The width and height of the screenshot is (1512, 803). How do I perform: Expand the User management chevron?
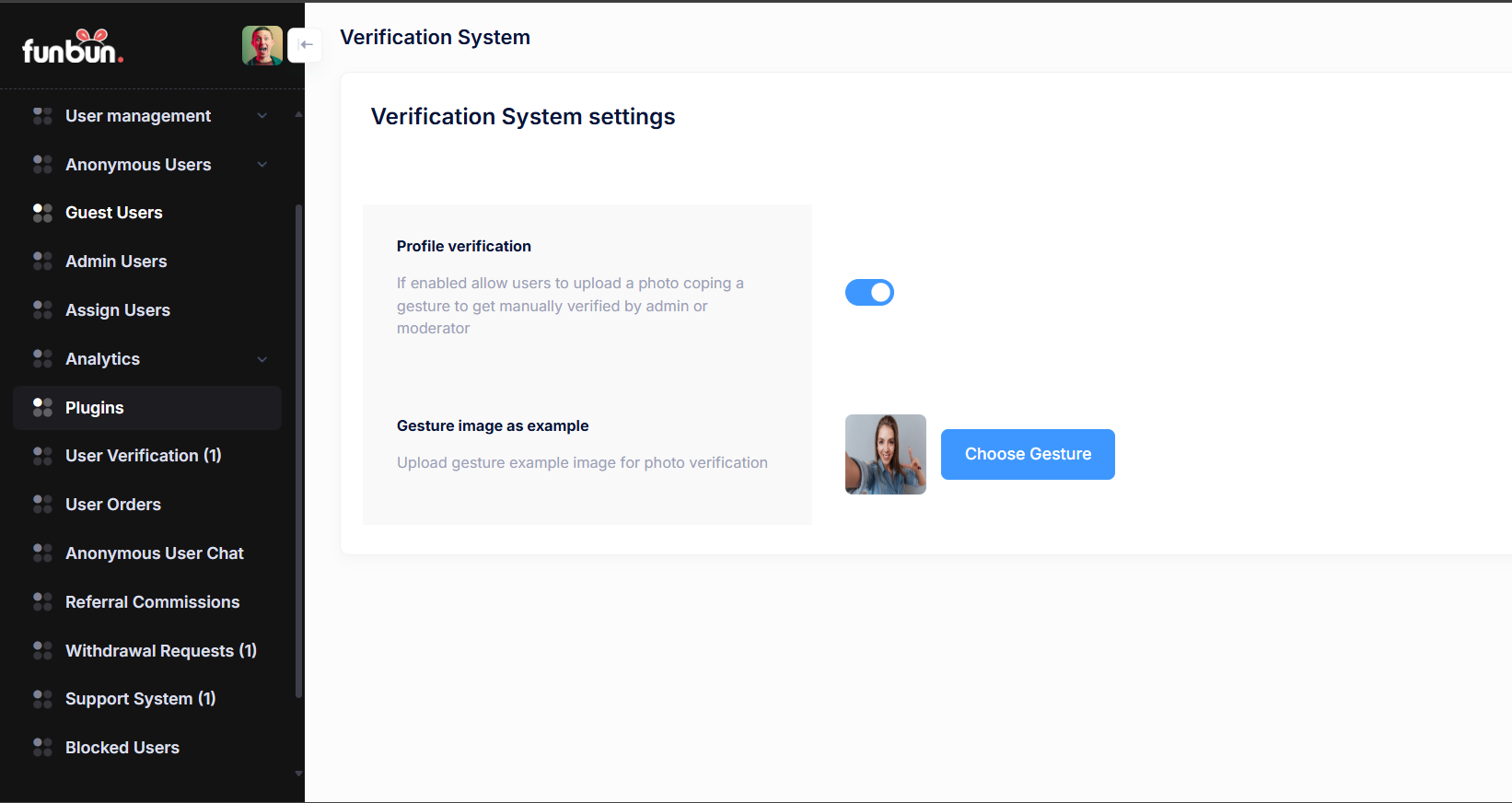(x=262, y=116)
